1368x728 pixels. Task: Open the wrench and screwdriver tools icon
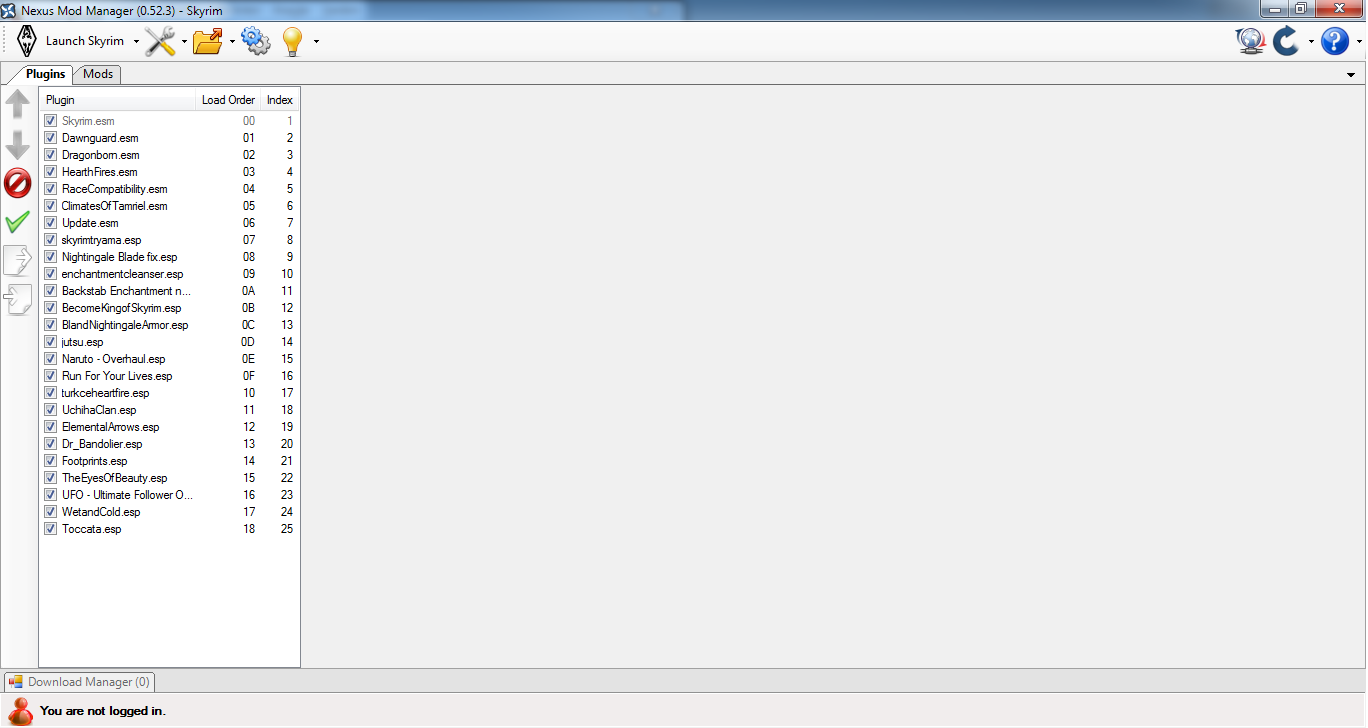[160, 41]
